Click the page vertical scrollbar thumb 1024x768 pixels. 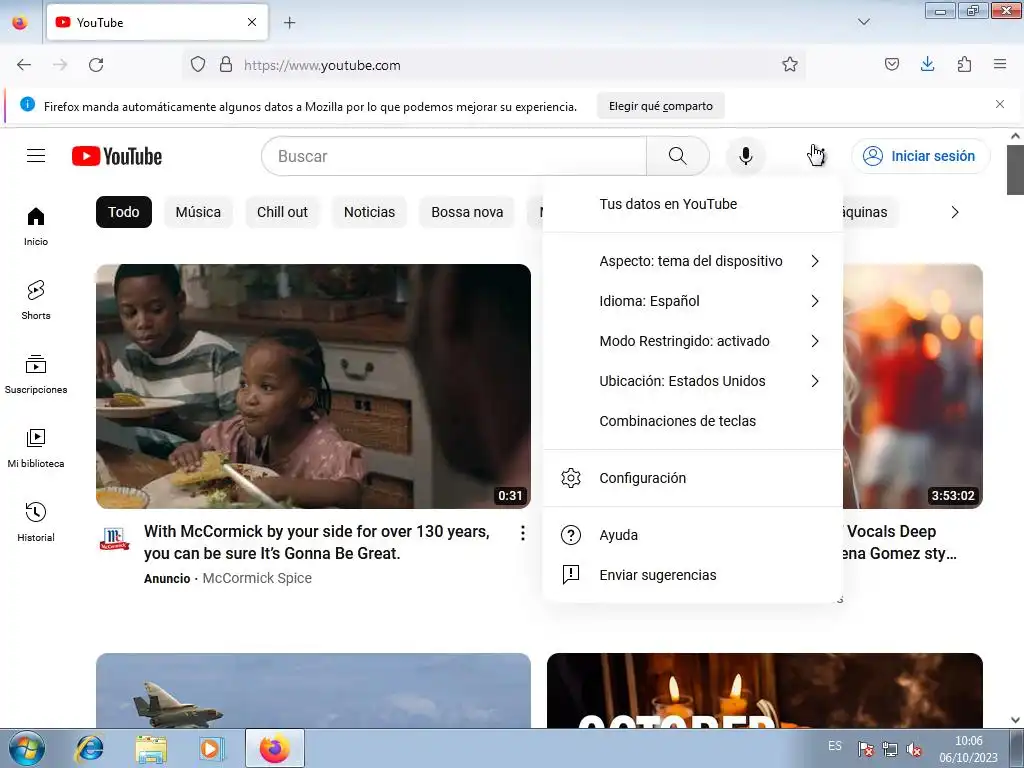[x=1015, y=170]
